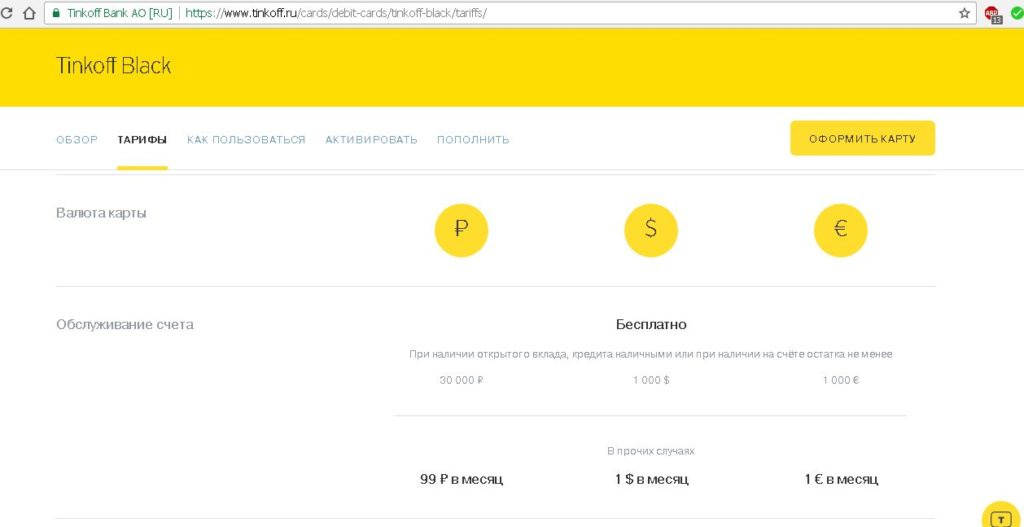1024x527 pixels.
Task: Open the АКТИВИРОВАТЬ tab
Action: [x=371, y=140]
